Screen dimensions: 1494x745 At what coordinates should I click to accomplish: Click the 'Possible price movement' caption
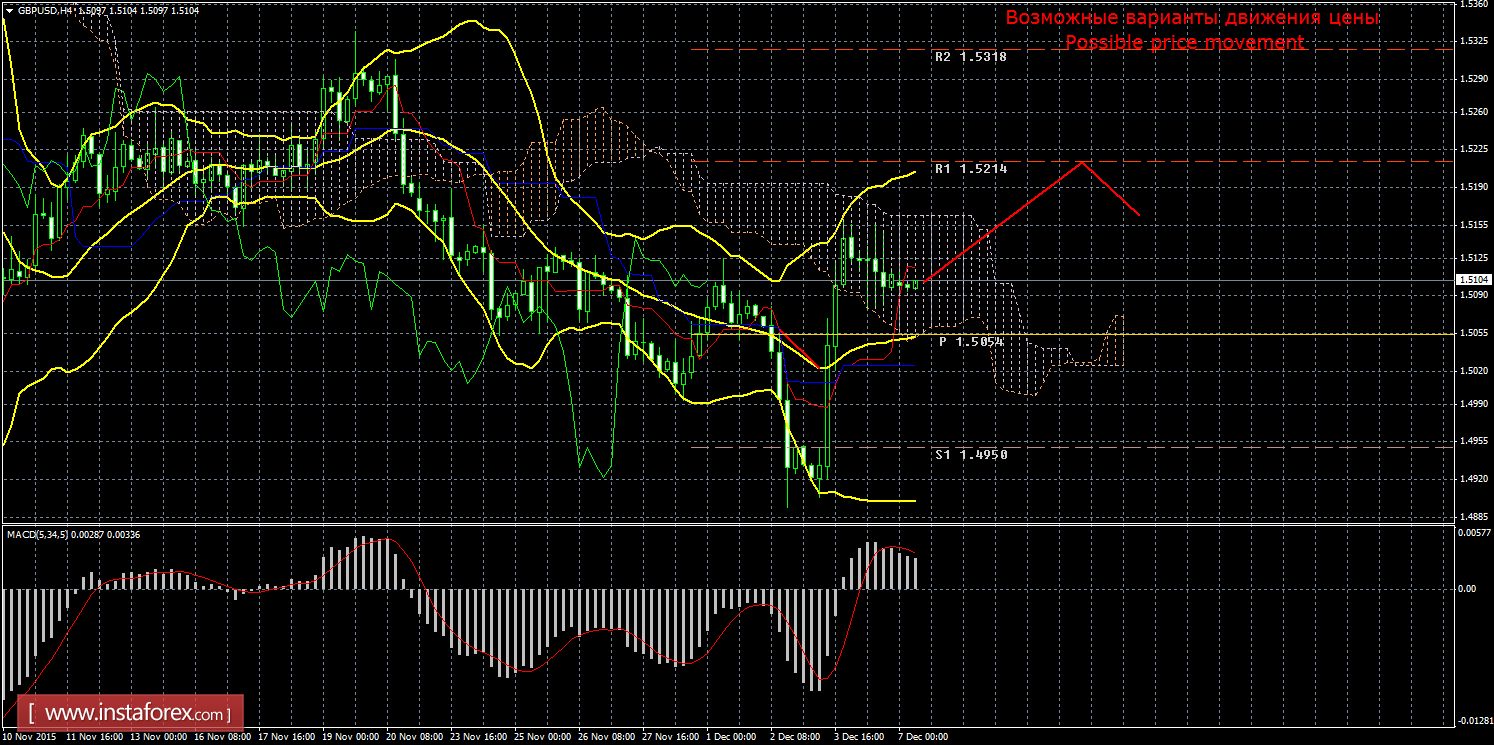coord(1185,42)
